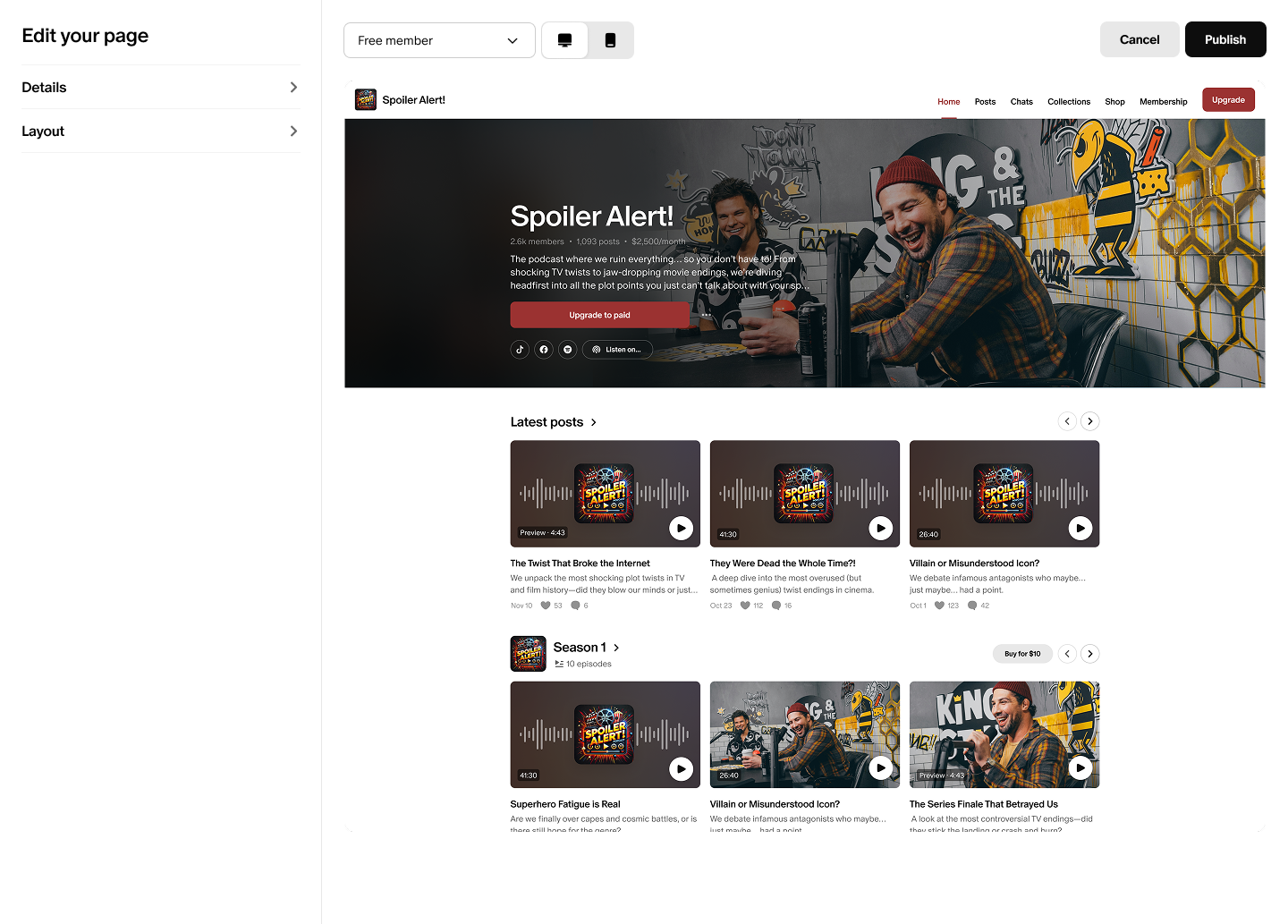The width and height of the screenshot is (1288, 924).
Task: Play the "Superhero Fatigue is Real" episode
Action: pyautogui.click(x=681, y=769)
